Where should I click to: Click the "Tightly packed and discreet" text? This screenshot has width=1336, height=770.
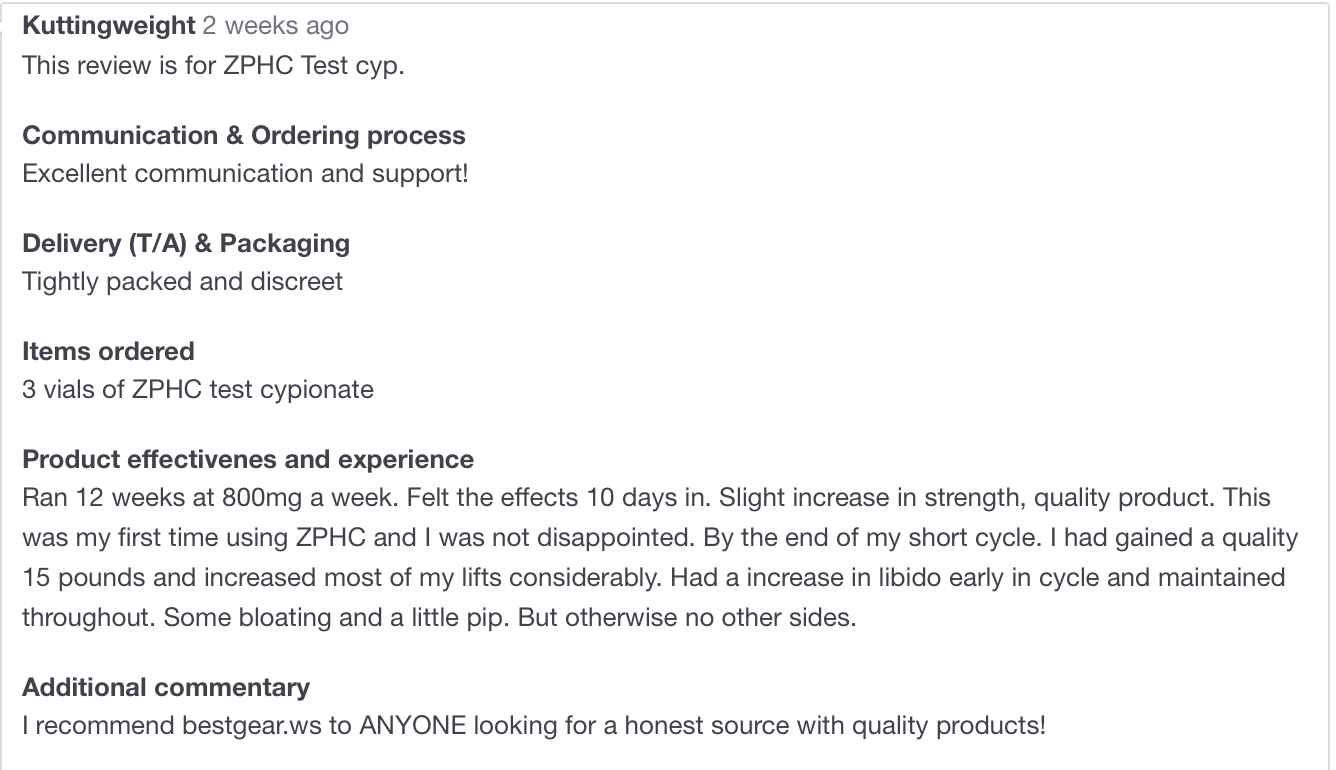pos(182,281)
